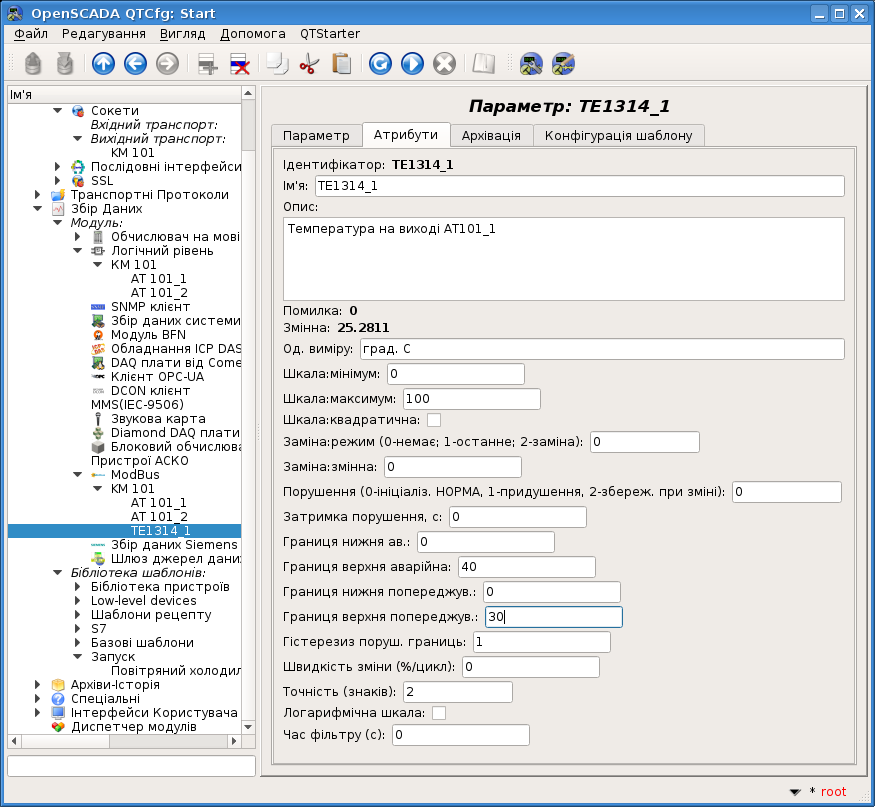Focus the Шкала:максимум field
875x807 pixels.
tap(472, 398)
